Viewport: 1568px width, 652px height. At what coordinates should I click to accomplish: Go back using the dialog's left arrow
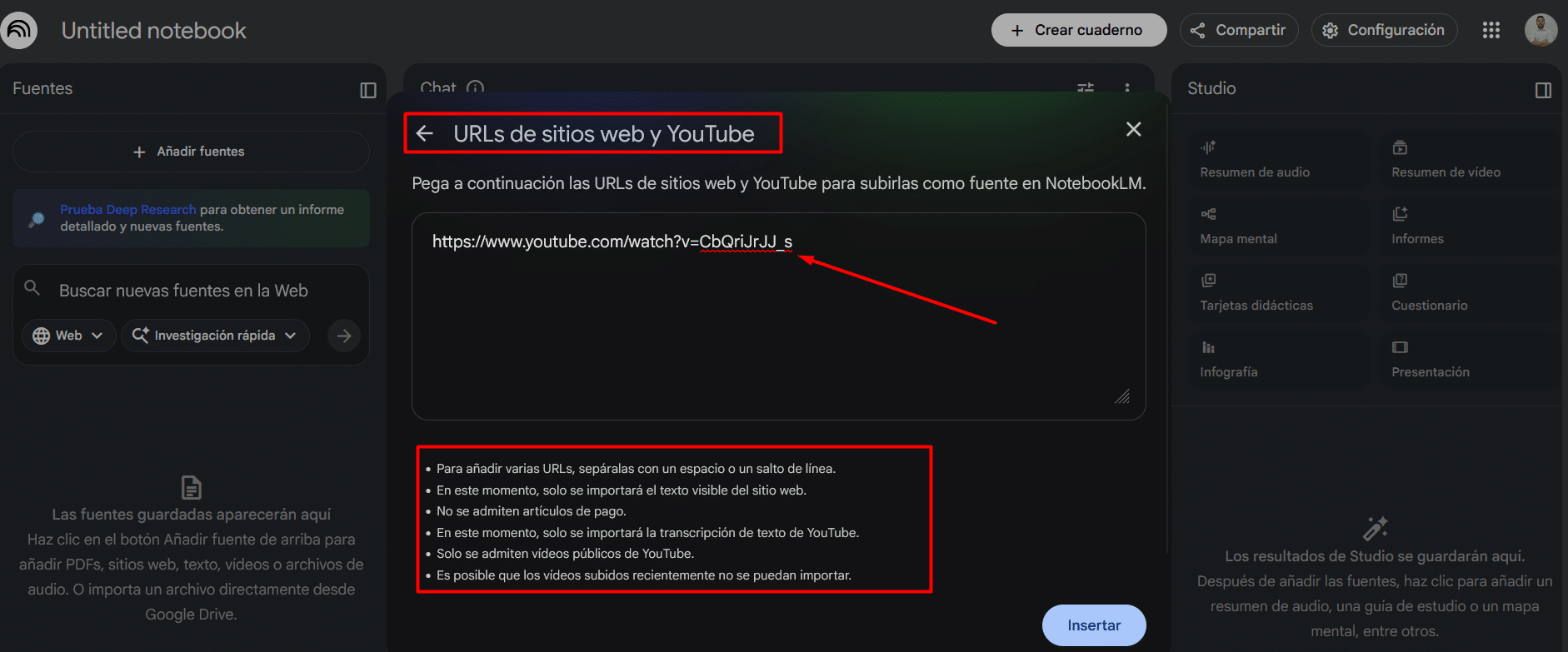point(425,133)
